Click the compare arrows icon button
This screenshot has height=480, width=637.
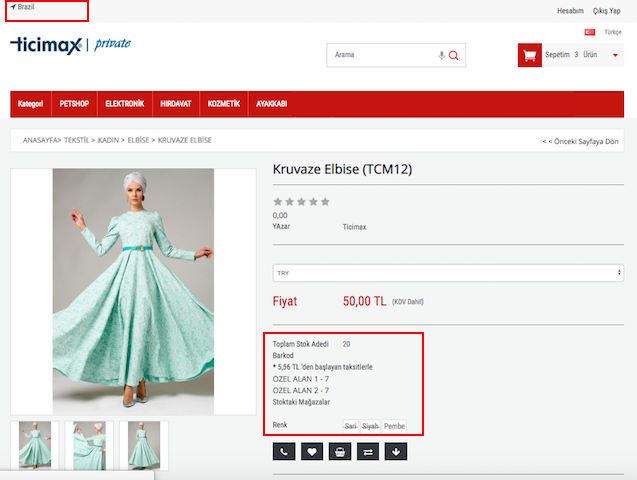368,451
